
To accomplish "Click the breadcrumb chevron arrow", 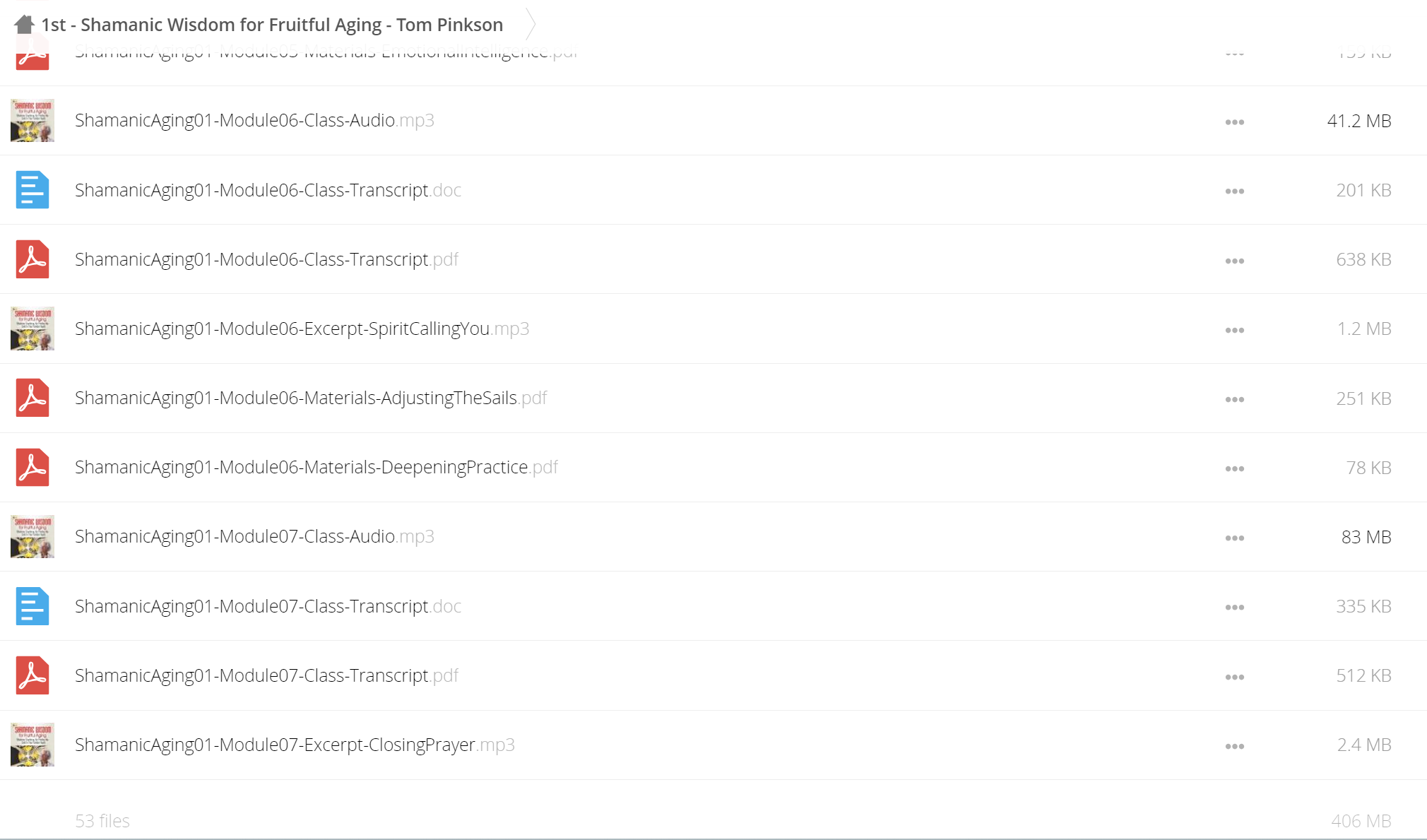I will pyautogui.click(x=531, y=25).
